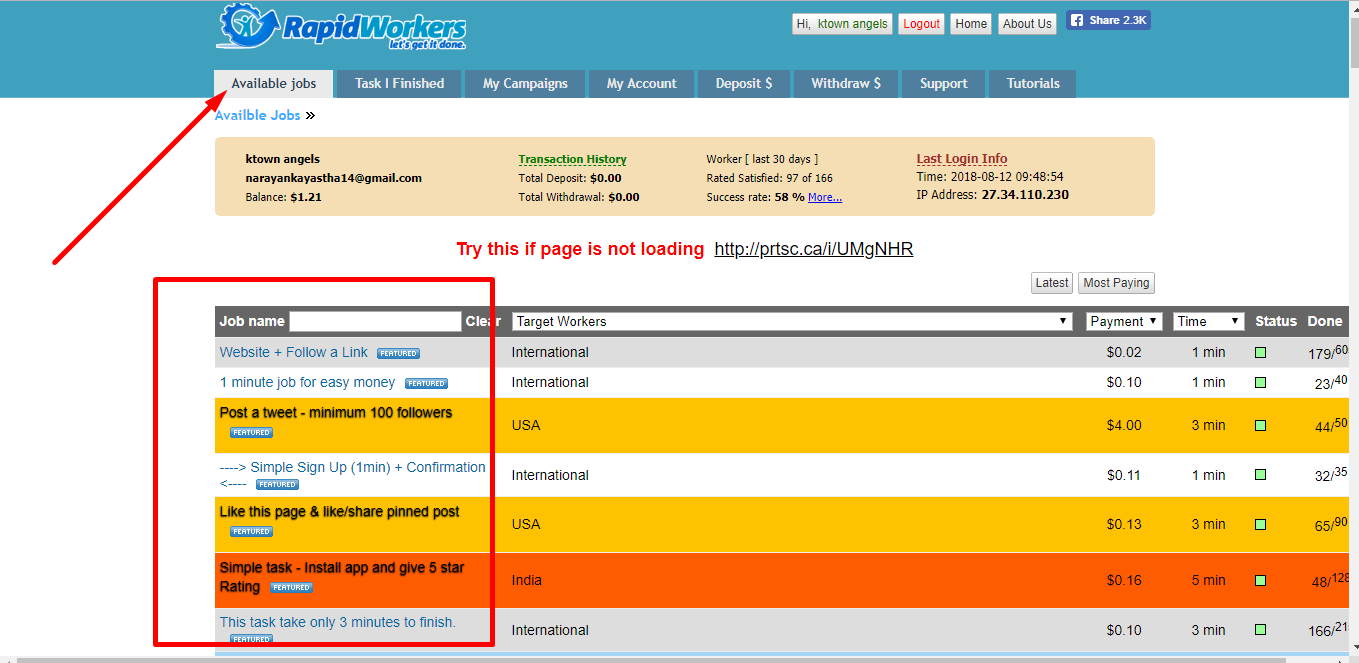Open the 'More...' success rate link
The image size is (1359, 663).
[x=825, y=196]
